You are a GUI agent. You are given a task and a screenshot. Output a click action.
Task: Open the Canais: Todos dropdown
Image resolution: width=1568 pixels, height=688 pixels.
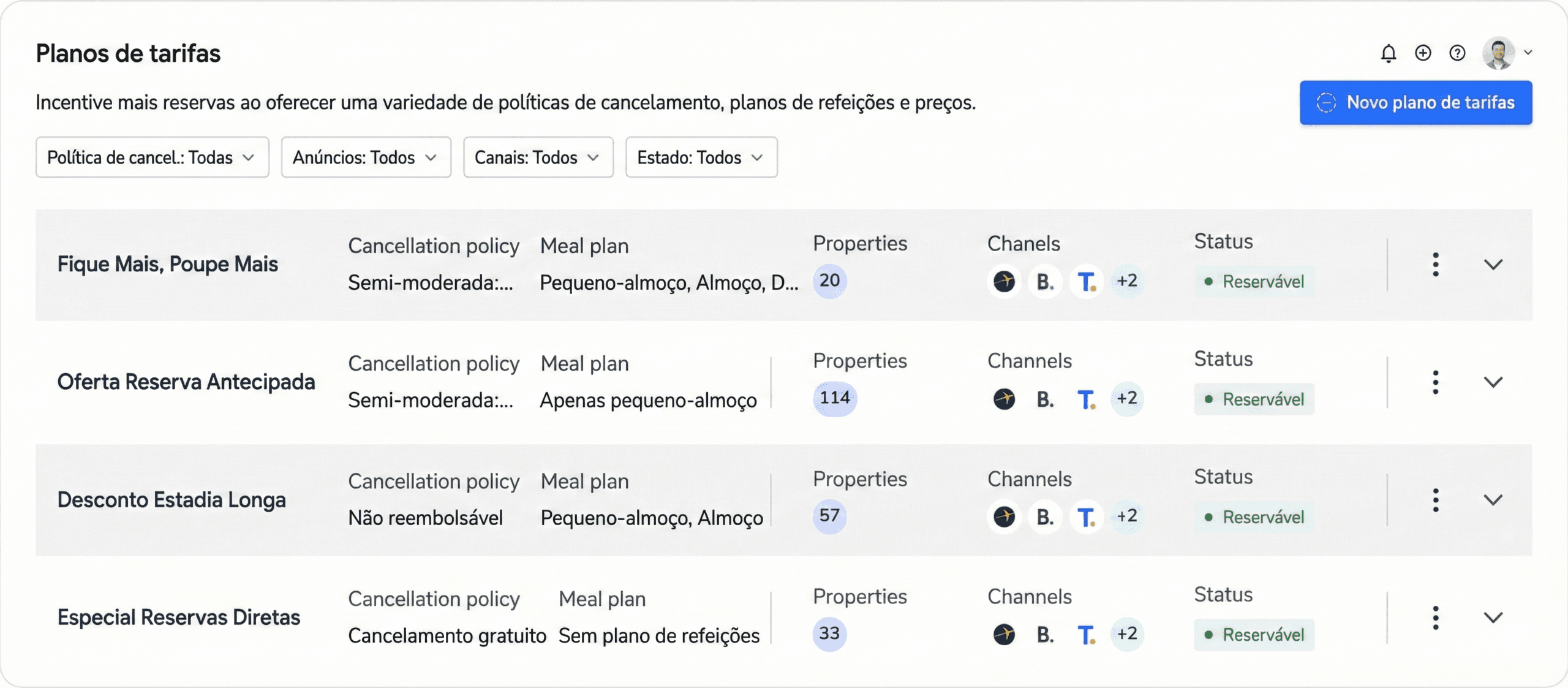point(538,157)
